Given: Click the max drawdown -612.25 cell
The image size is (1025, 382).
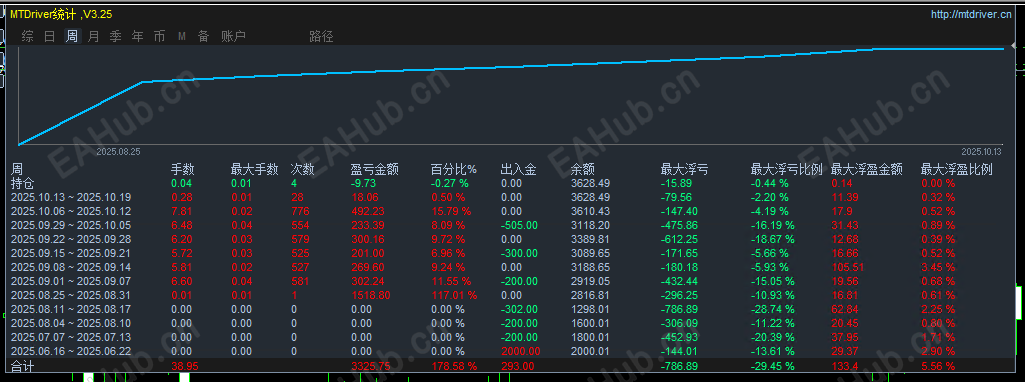Looking at the screenshot, I should (679, 239).
